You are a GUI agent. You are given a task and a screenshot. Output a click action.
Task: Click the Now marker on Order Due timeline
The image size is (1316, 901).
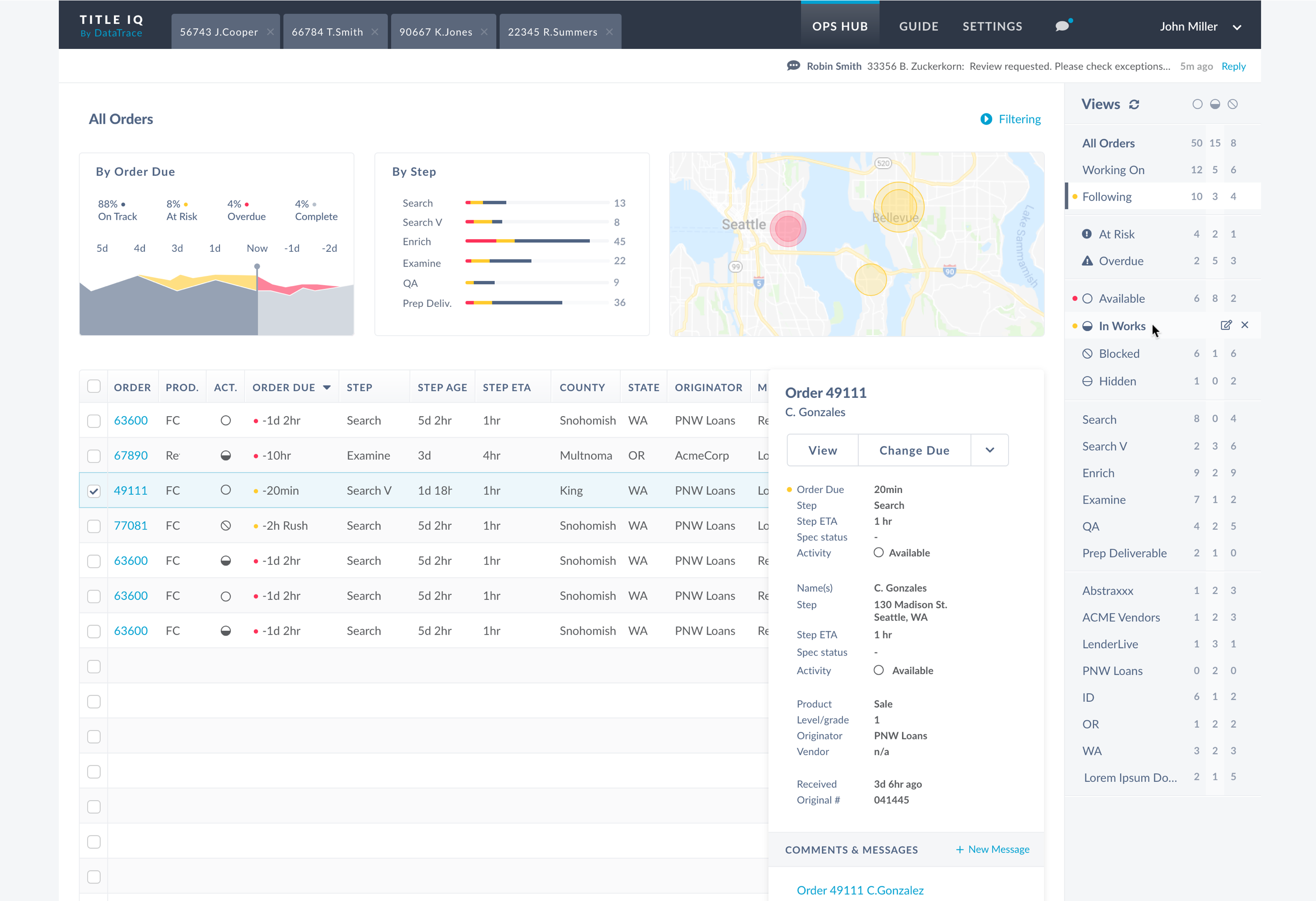(257, 265)
